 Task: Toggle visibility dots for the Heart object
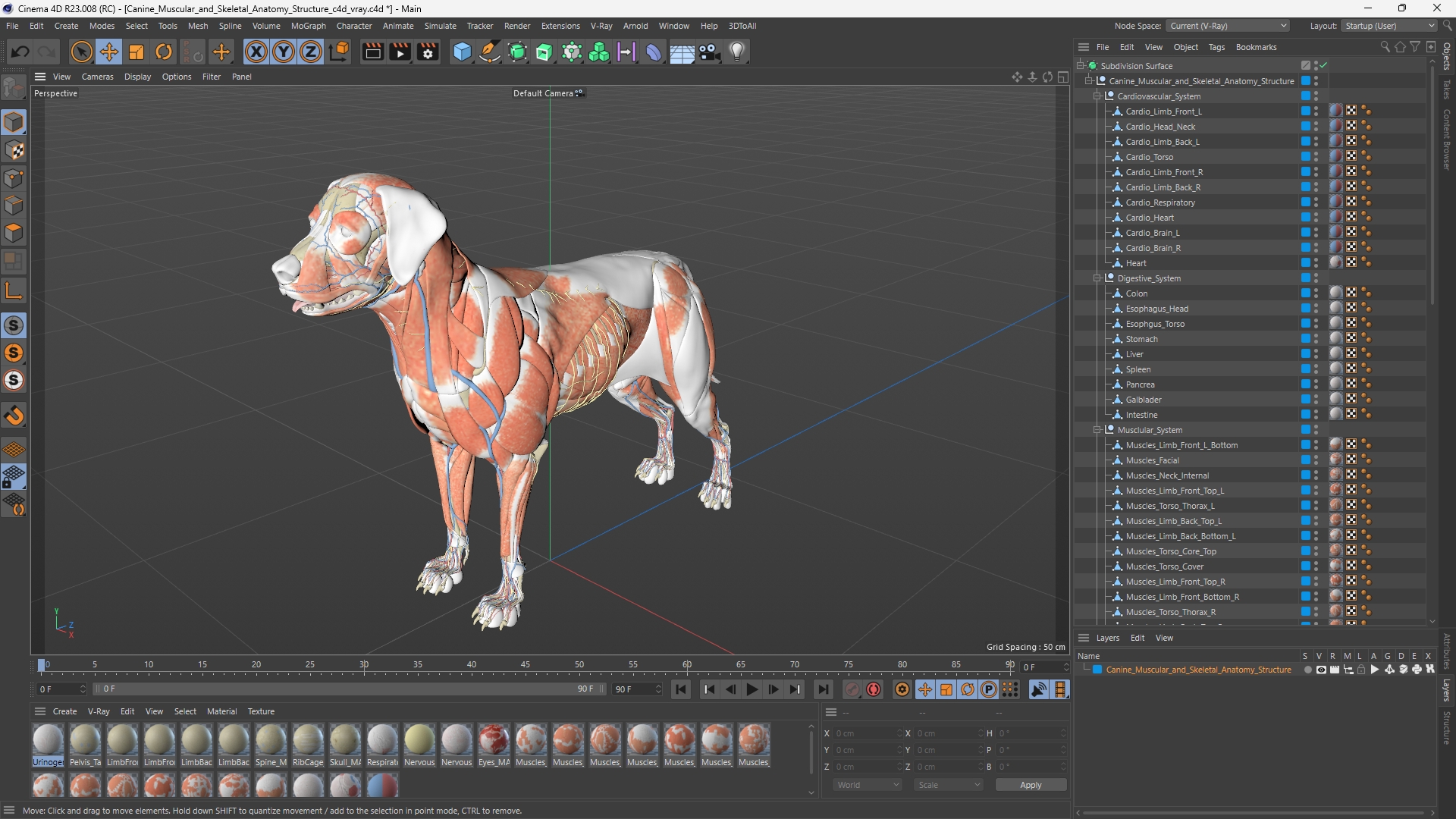(x=1316, y=263)
